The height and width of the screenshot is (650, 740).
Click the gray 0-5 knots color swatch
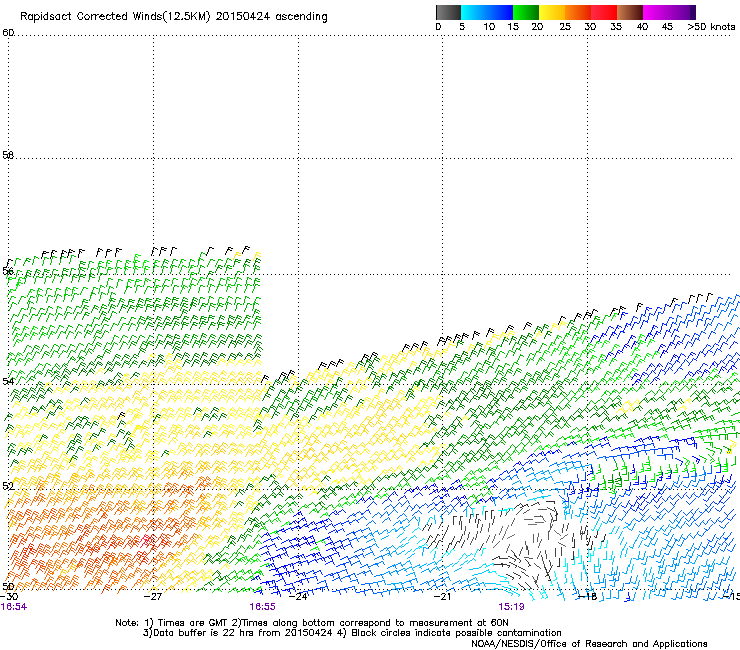coord(448,12)
